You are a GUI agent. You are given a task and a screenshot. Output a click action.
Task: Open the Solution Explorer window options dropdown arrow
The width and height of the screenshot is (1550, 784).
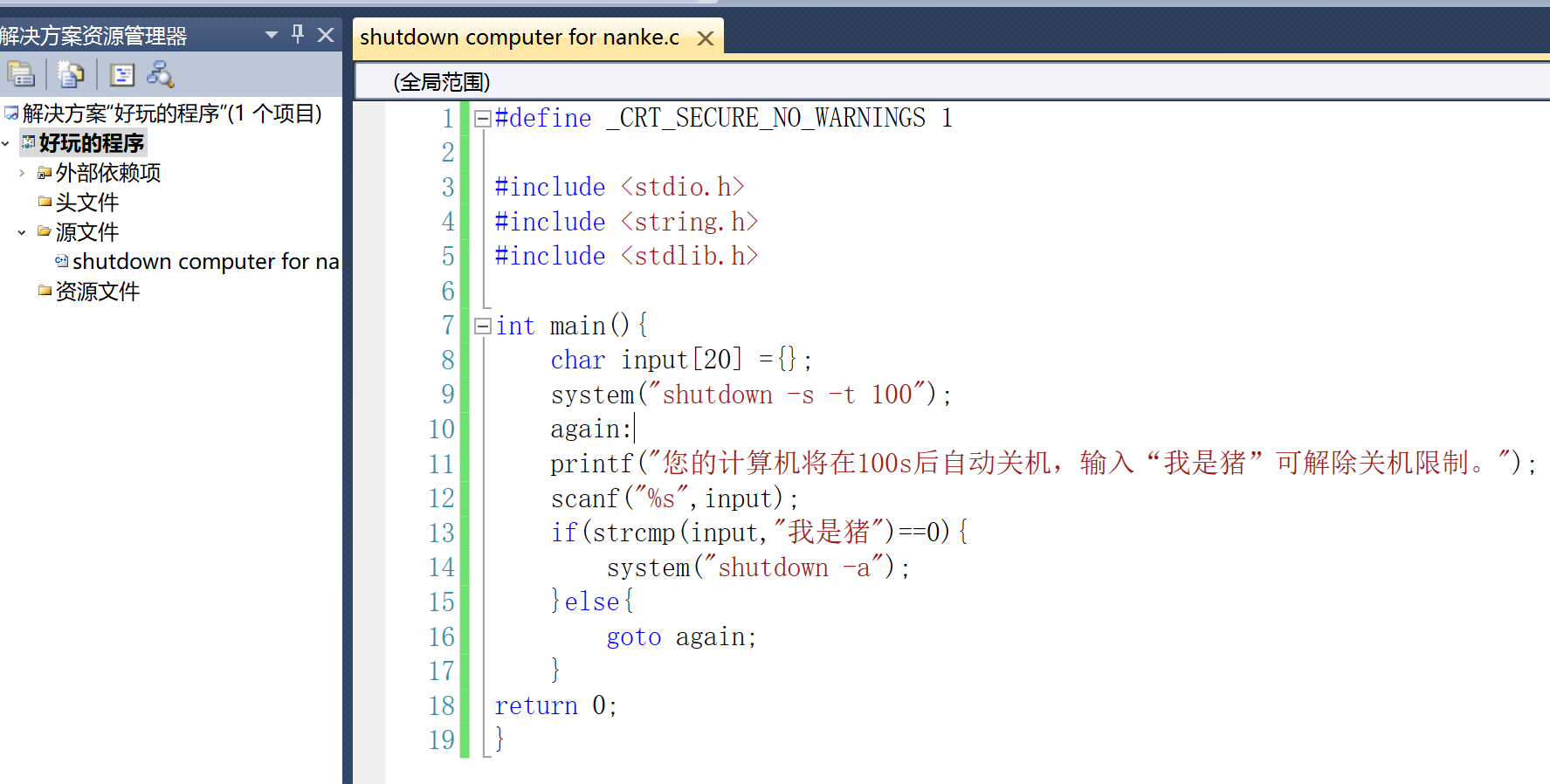272,35
